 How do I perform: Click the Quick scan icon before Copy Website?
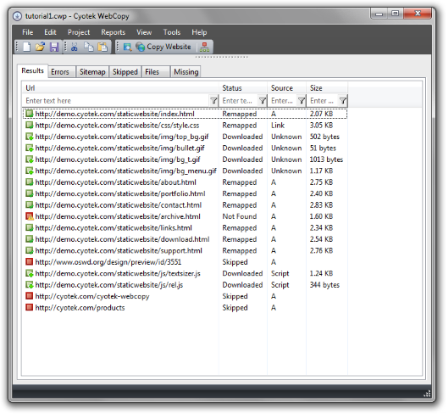127,47
